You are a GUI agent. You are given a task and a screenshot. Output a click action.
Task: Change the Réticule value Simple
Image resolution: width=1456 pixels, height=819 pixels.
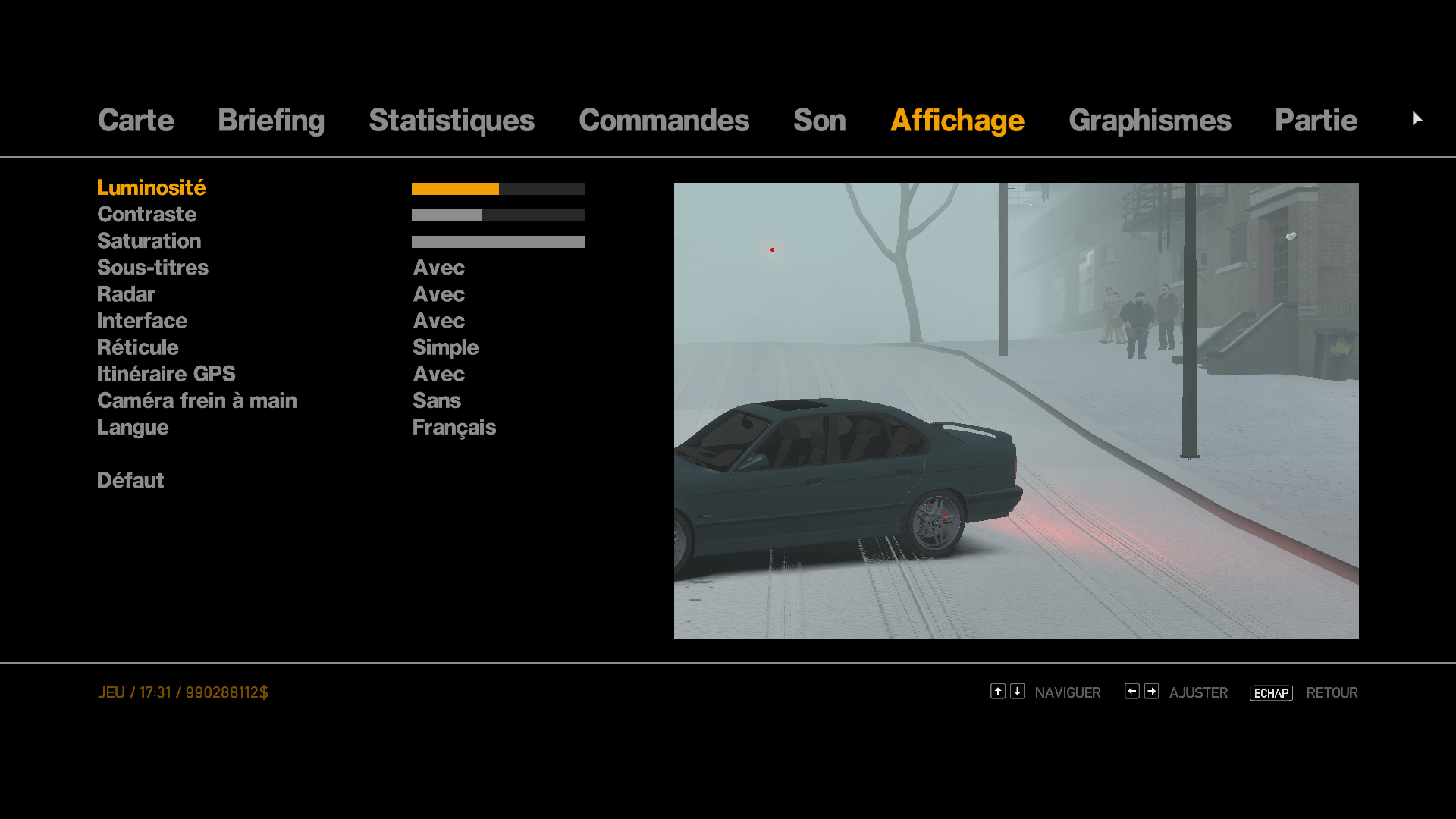445,348
